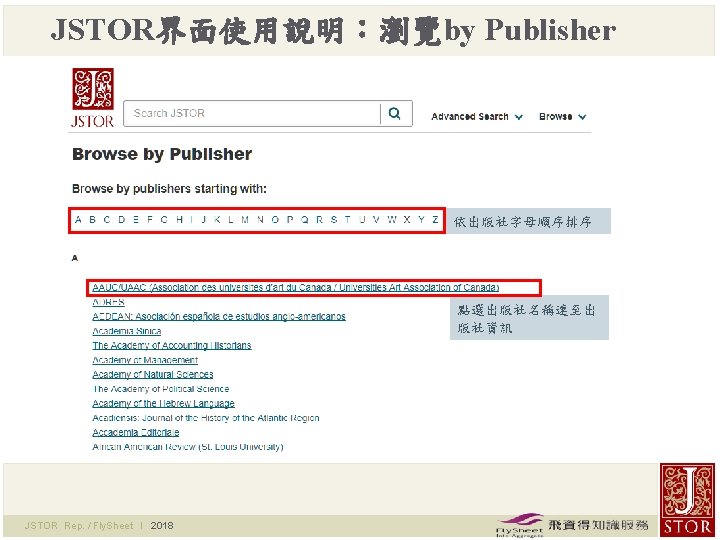Screen dimensions: 720x540
Task: Jump to publishers starting with R
Action: click(320, 220)
